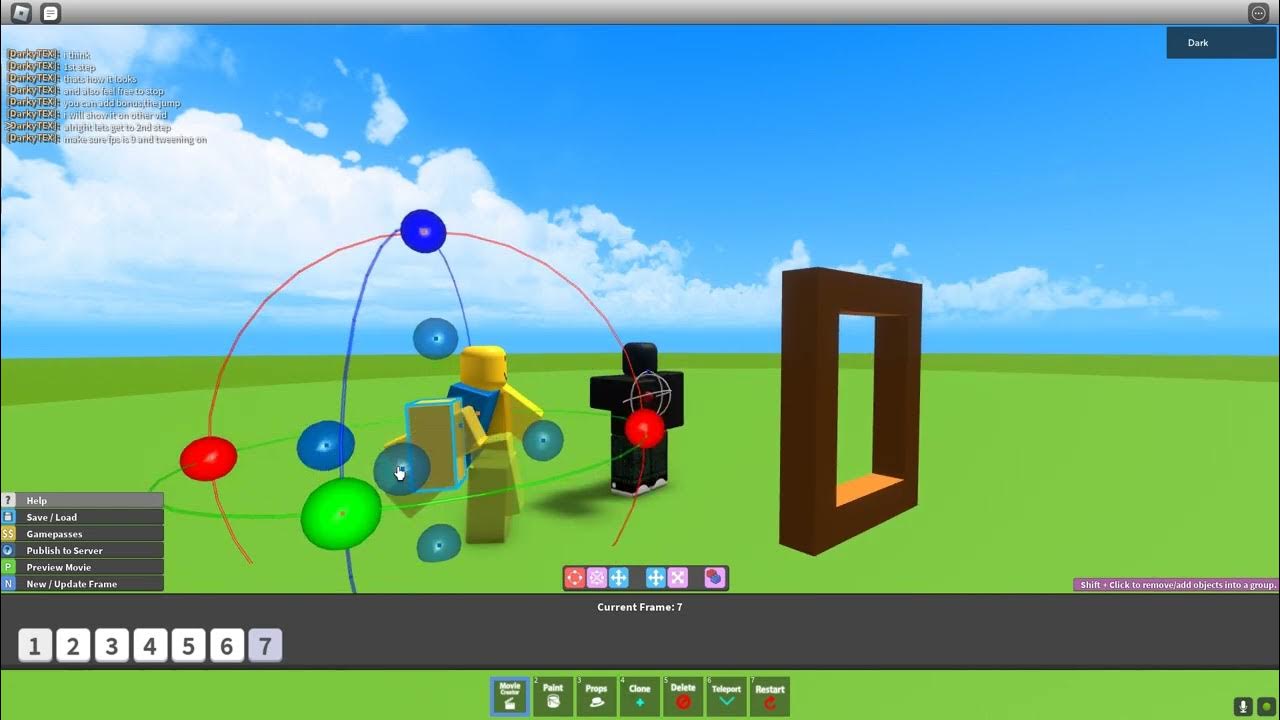Screen dimensions: 1280x720
Task: Click chat line 'alright lets get to 2nd step'
Action: coord(117,127)
